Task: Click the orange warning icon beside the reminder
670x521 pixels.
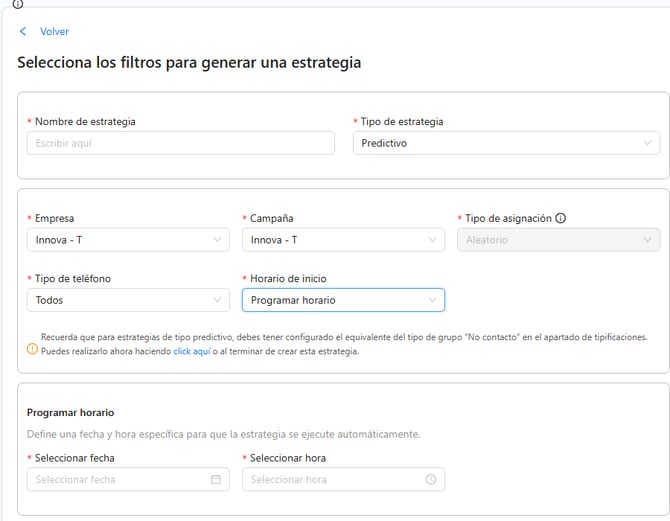Action: 32,350
